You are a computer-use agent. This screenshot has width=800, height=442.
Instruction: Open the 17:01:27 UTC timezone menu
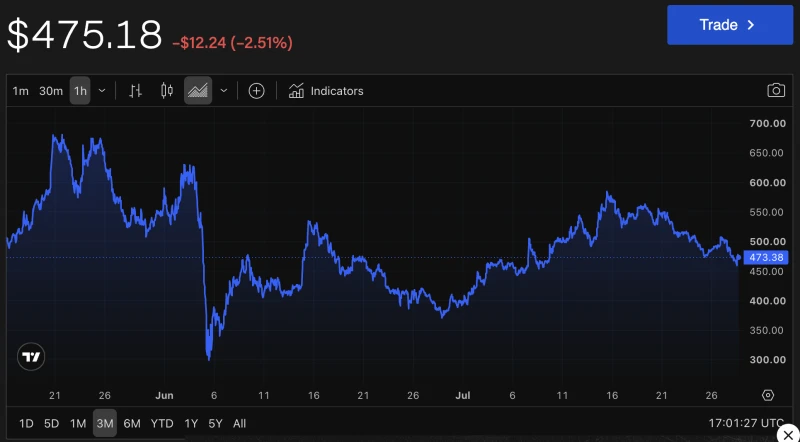coord(746,423)
